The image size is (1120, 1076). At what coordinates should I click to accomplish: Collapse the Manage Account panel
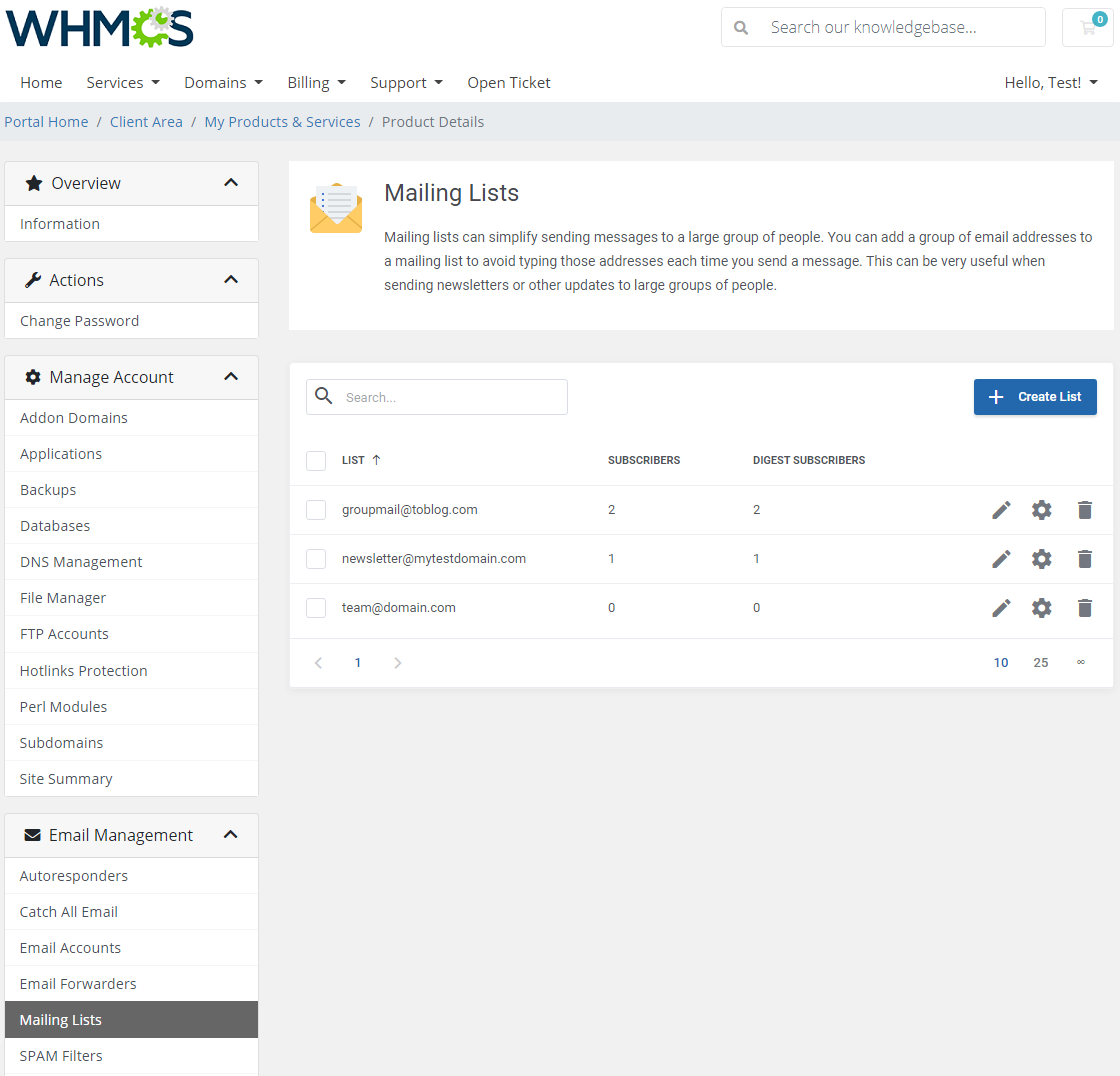(231, 377)
